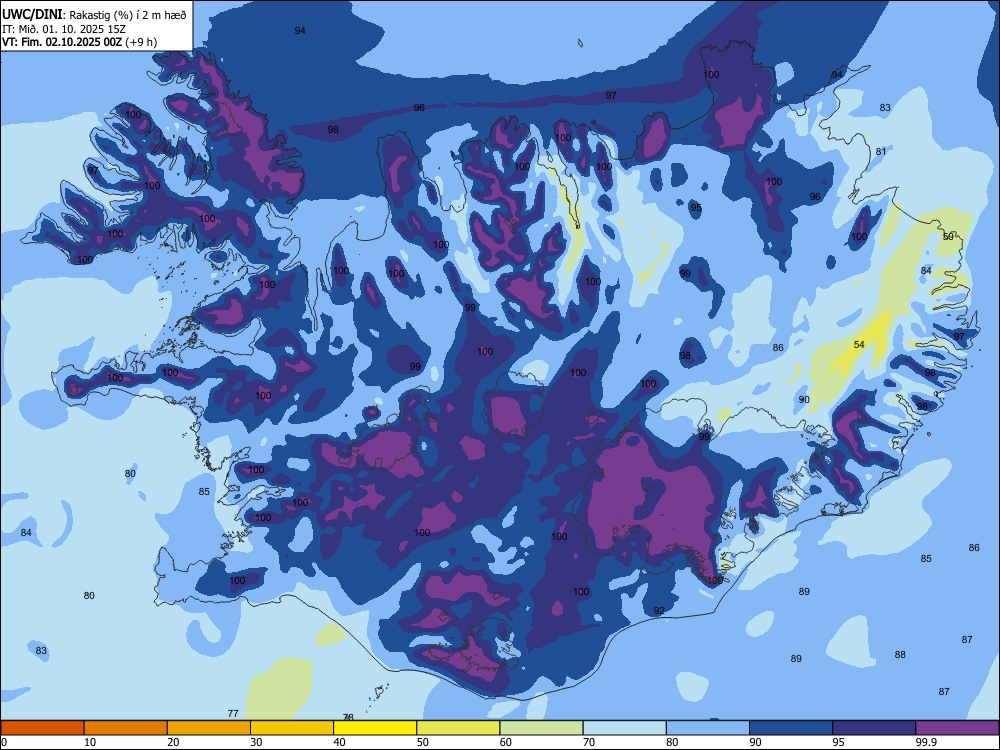Click the gold 30-40 legend swatch
1000x750 pixels.
coord(292,728)
